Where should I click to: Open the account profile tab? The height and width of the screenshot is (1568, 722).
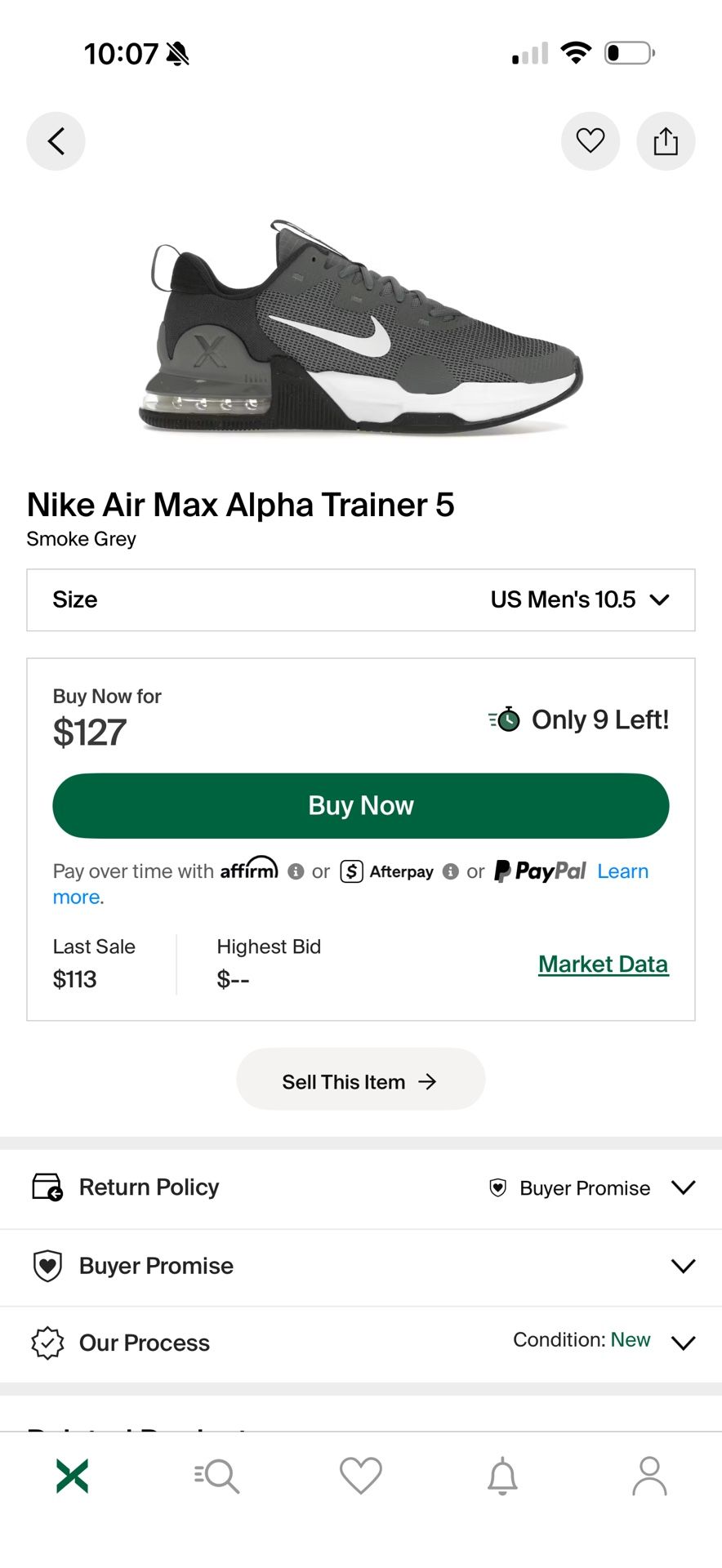click(649, 1476)
